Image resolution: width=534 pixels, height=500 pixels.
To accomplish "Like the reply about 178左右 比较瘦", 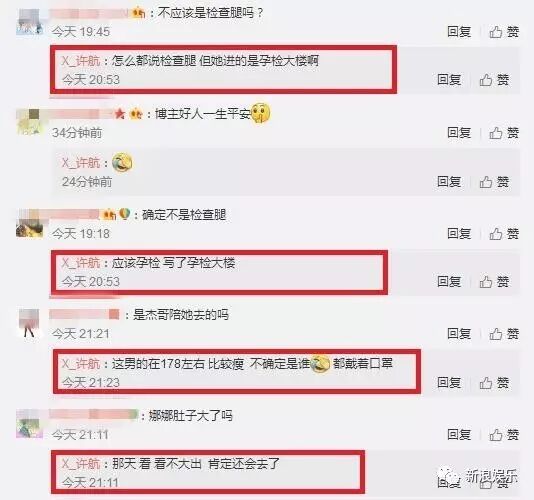I will tap(494, 383).
